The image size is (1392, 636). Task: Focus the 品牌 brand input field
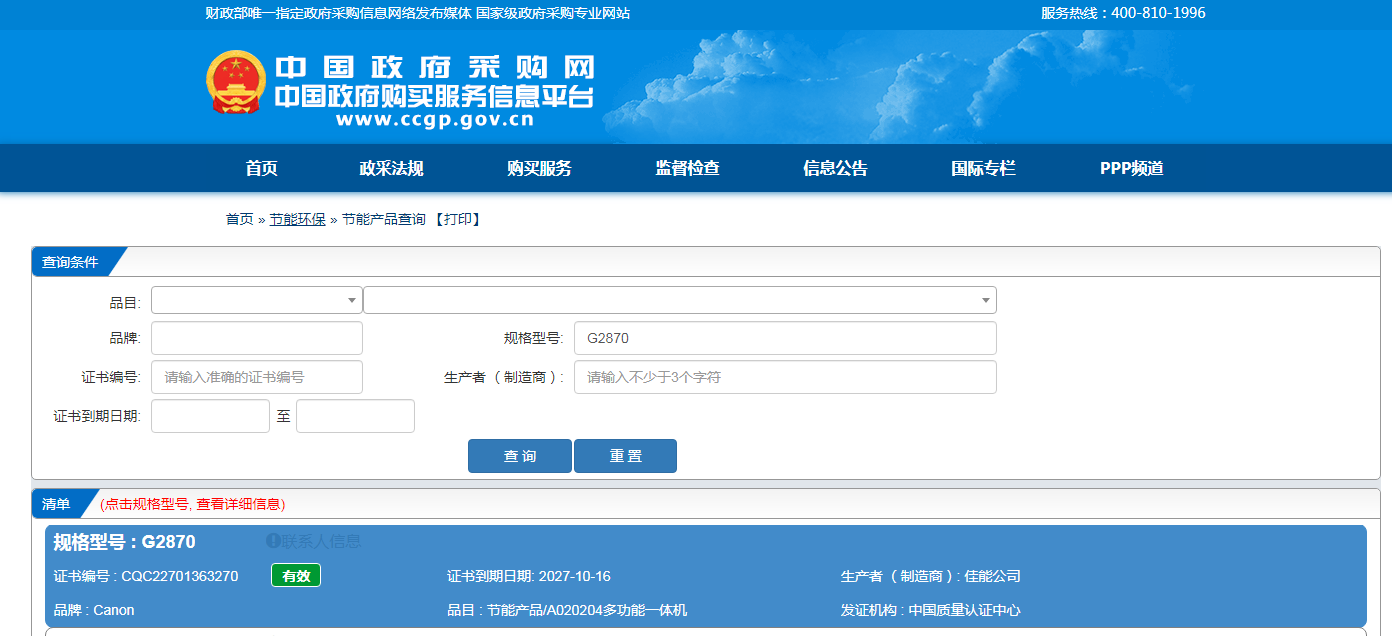point(256,338)
